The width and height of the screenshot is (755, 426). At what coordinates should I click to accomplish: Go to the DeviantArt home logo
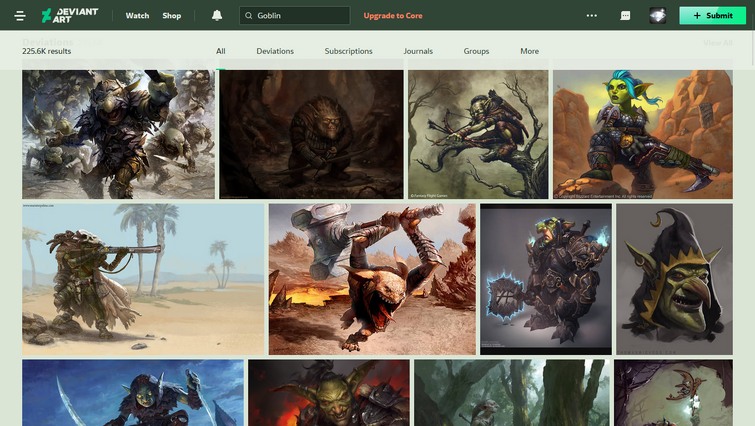tap(70, 15)
